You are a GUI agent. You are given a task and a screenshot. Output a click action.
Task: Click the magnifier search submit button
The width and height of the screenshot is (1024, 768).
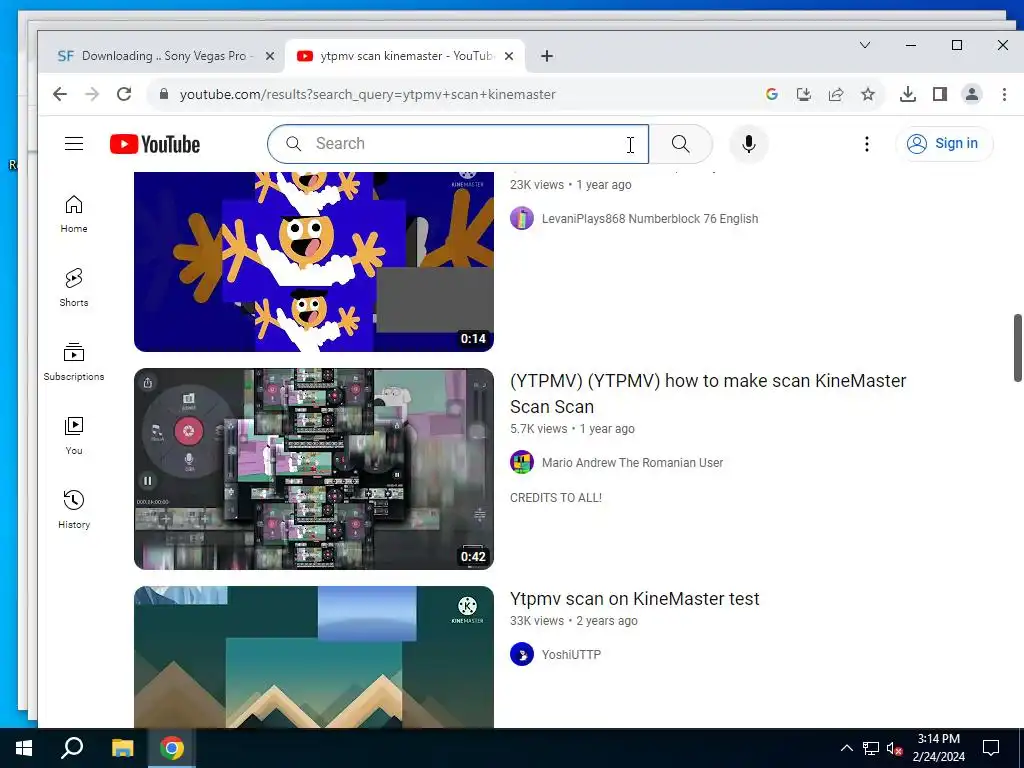click(680, 144)
